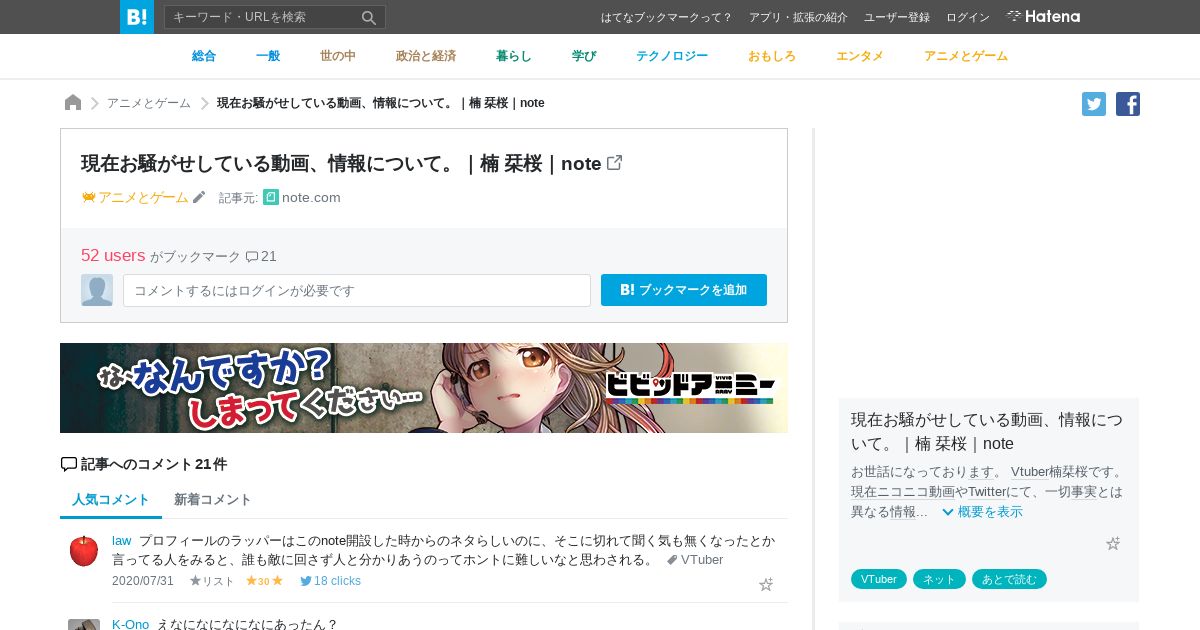Select the テクノロジー category tab
Screen dimensions: 1200x630
[x=672, y=56]
